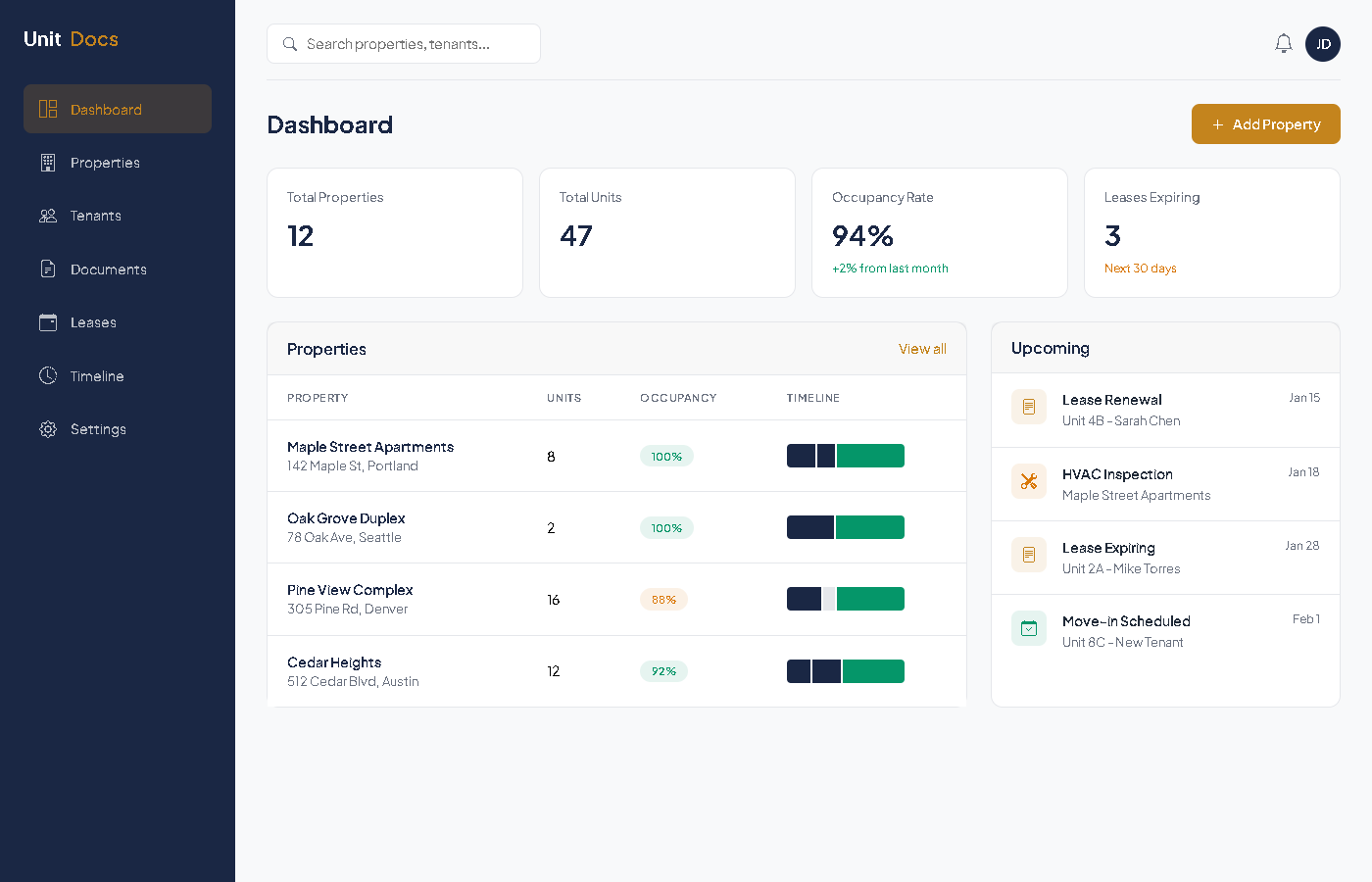Click the Oak Grove Duplex 100% occupancy badge
The width and height of the screenshot is (1372, 882).
click(666, 528)
